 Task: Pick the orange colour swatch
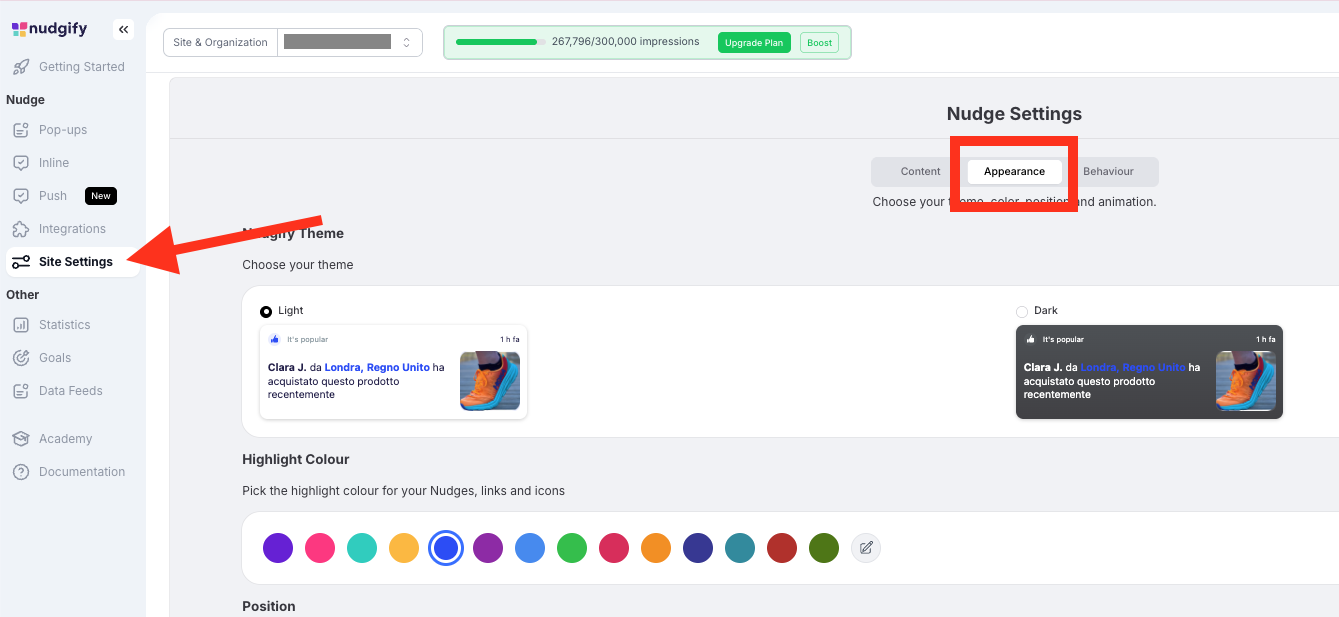click(x=656, y=548)
